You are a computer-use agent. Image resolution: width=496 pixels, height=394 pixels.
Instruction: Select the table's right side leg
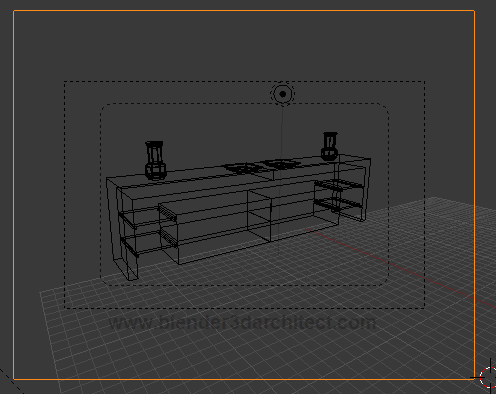click(366, 190)
